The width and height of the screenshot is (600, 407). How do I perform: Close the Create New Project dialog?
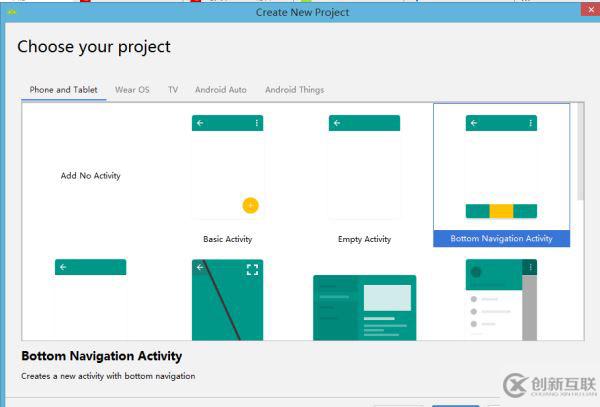591,9
